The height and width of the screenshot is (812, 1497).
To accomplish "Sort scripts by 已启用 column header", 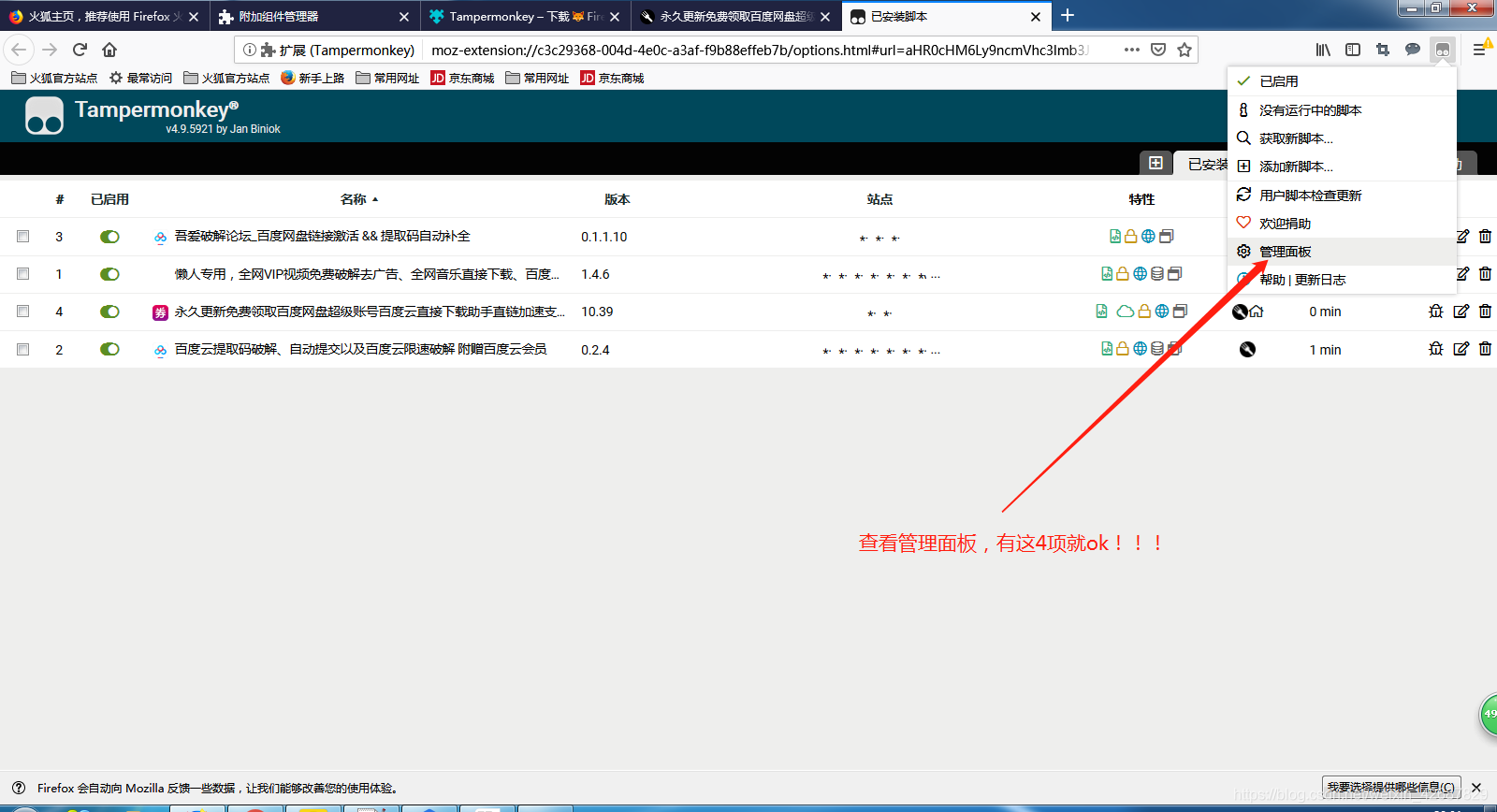I will pos(109,199).
